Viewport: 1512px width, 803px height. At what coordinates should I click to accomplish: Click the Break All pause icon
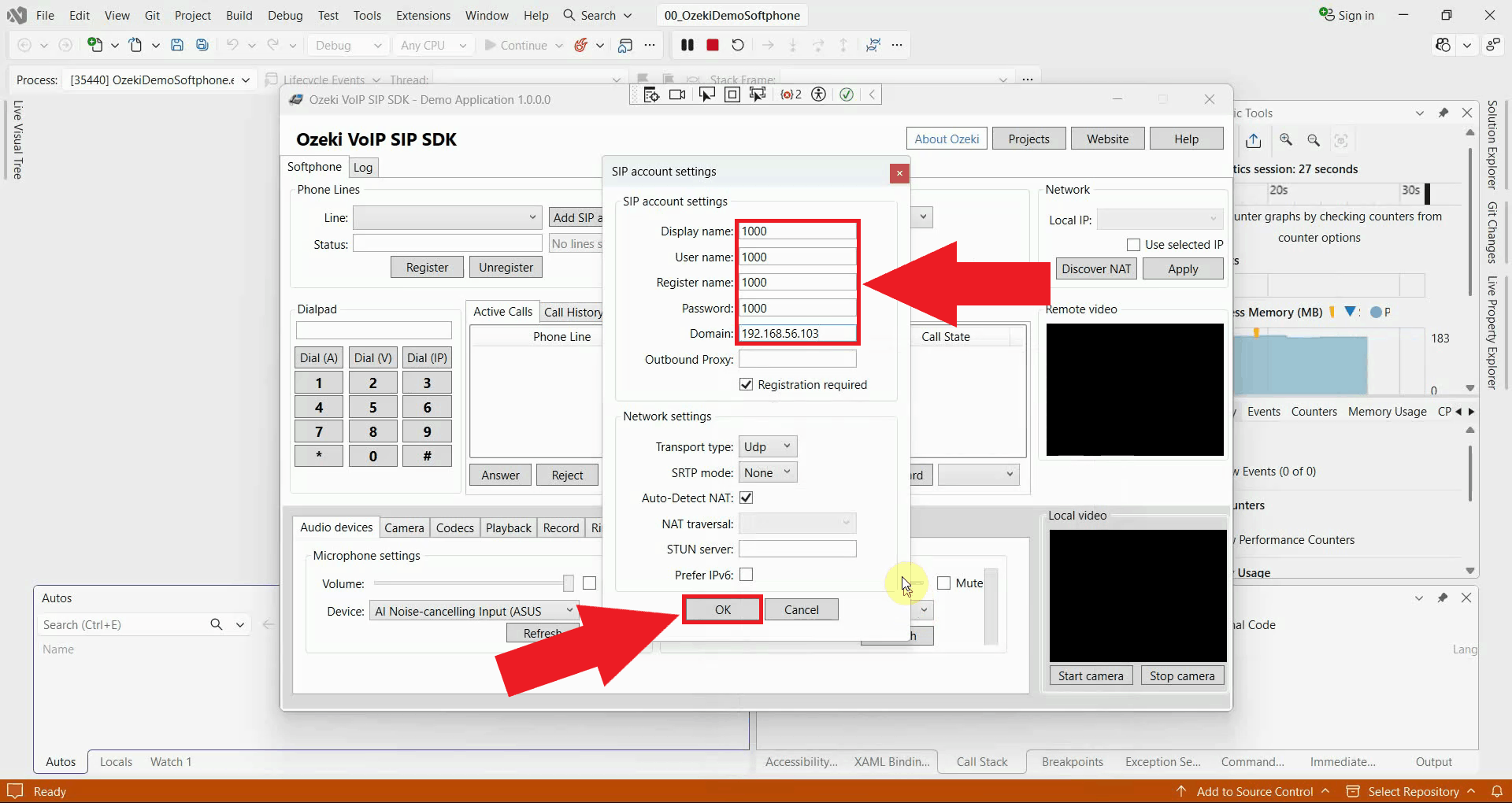[687, 45]
